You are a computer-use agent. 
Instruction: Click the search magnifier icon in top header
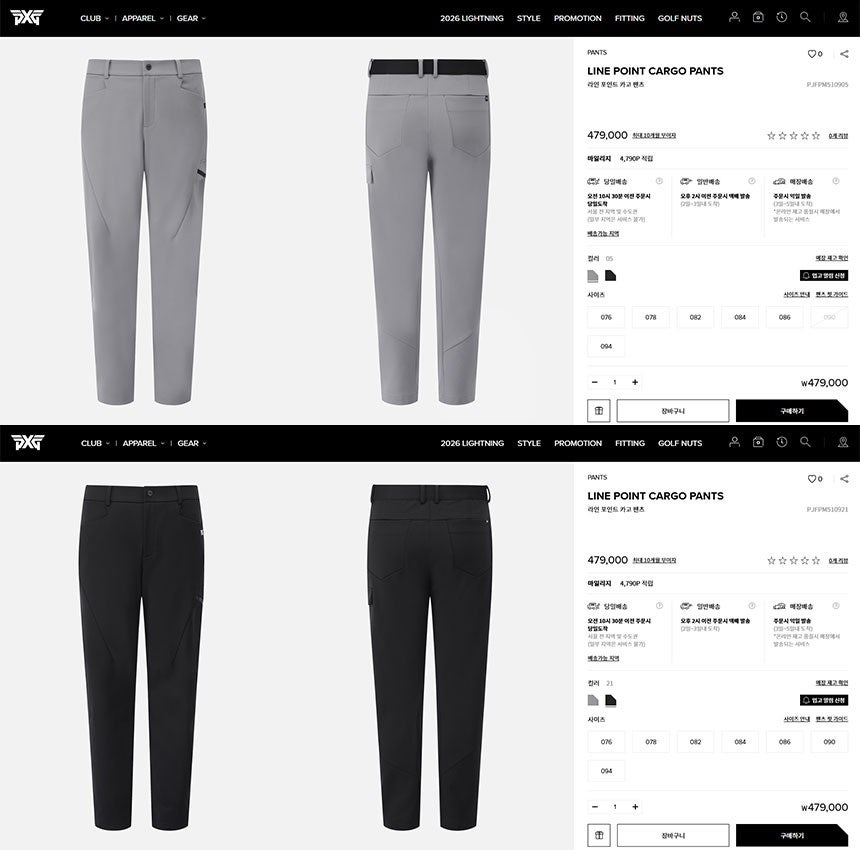point(805,17)
